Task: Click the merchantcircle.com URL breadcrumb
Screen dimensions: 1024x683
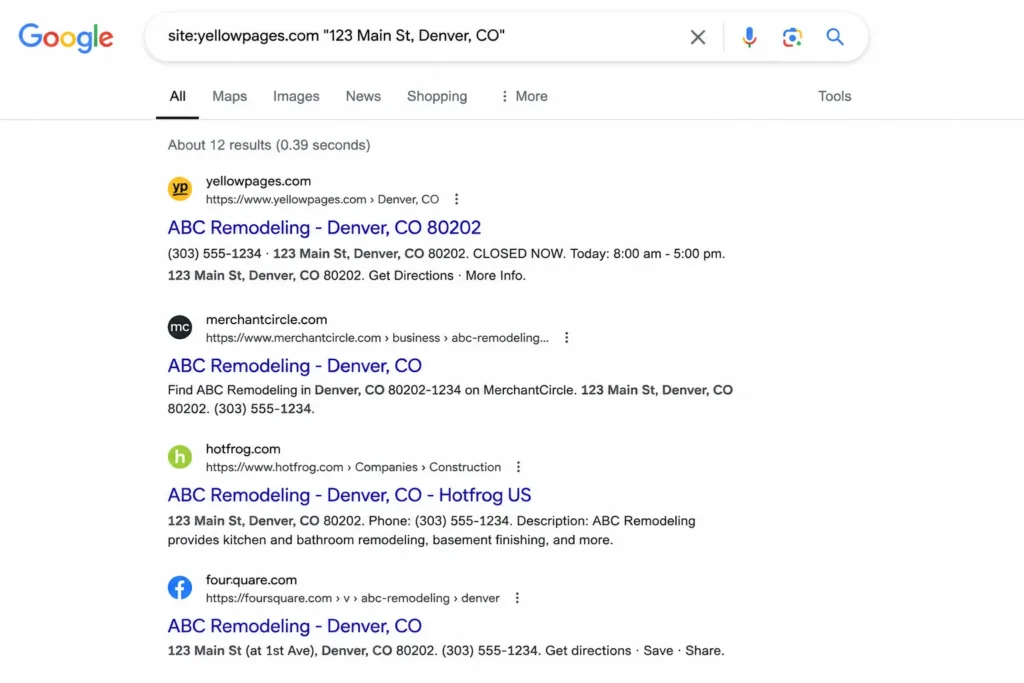Action: pyautogui.click(x=377, y=338)
